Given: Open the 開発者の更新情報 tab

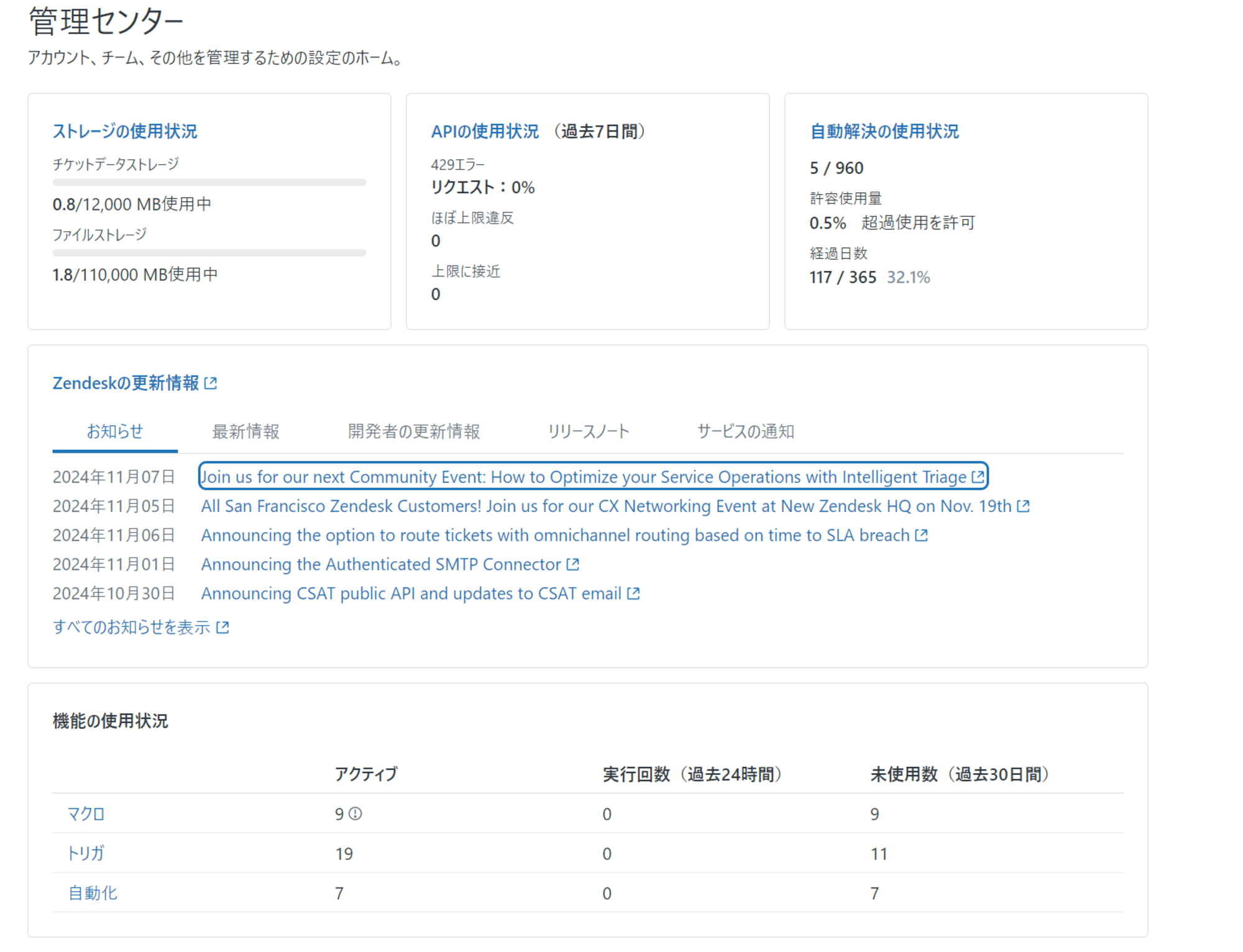Looking at the screenshot, I should tap(414, 431).
